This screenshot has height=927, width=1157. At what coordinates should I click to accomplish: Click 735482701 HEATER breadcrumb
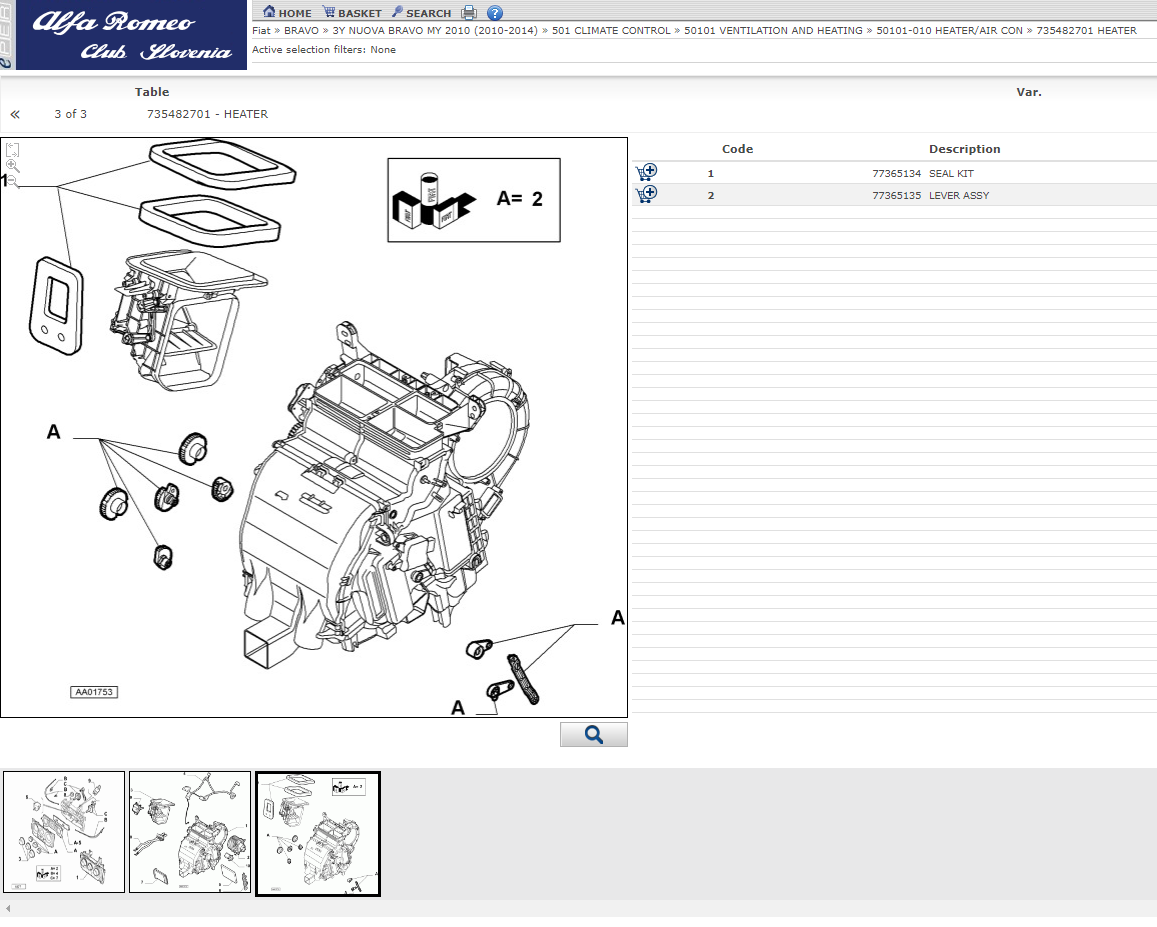[x=1086, y=30]
